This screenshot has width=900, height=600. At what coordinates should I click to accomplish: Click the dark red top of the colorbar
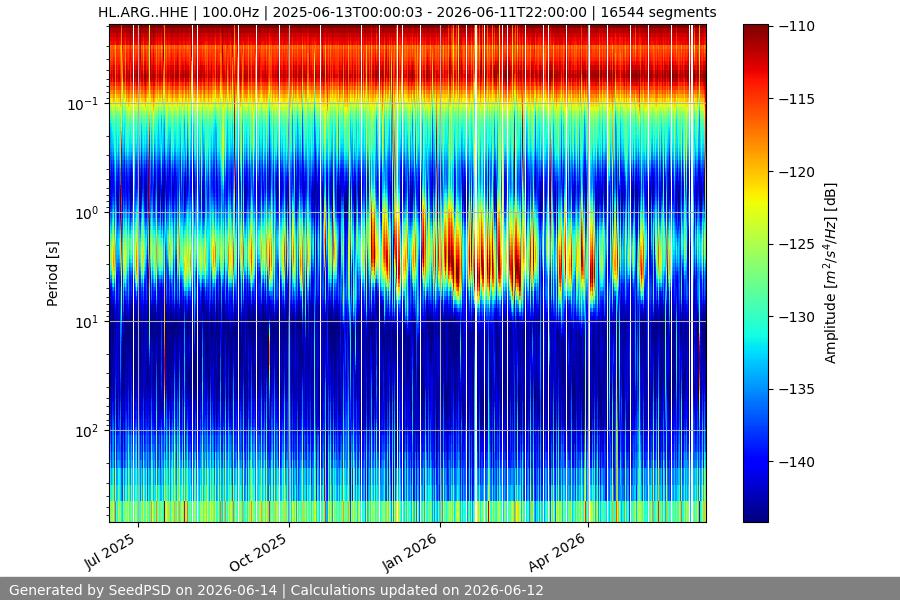[755, 30]
